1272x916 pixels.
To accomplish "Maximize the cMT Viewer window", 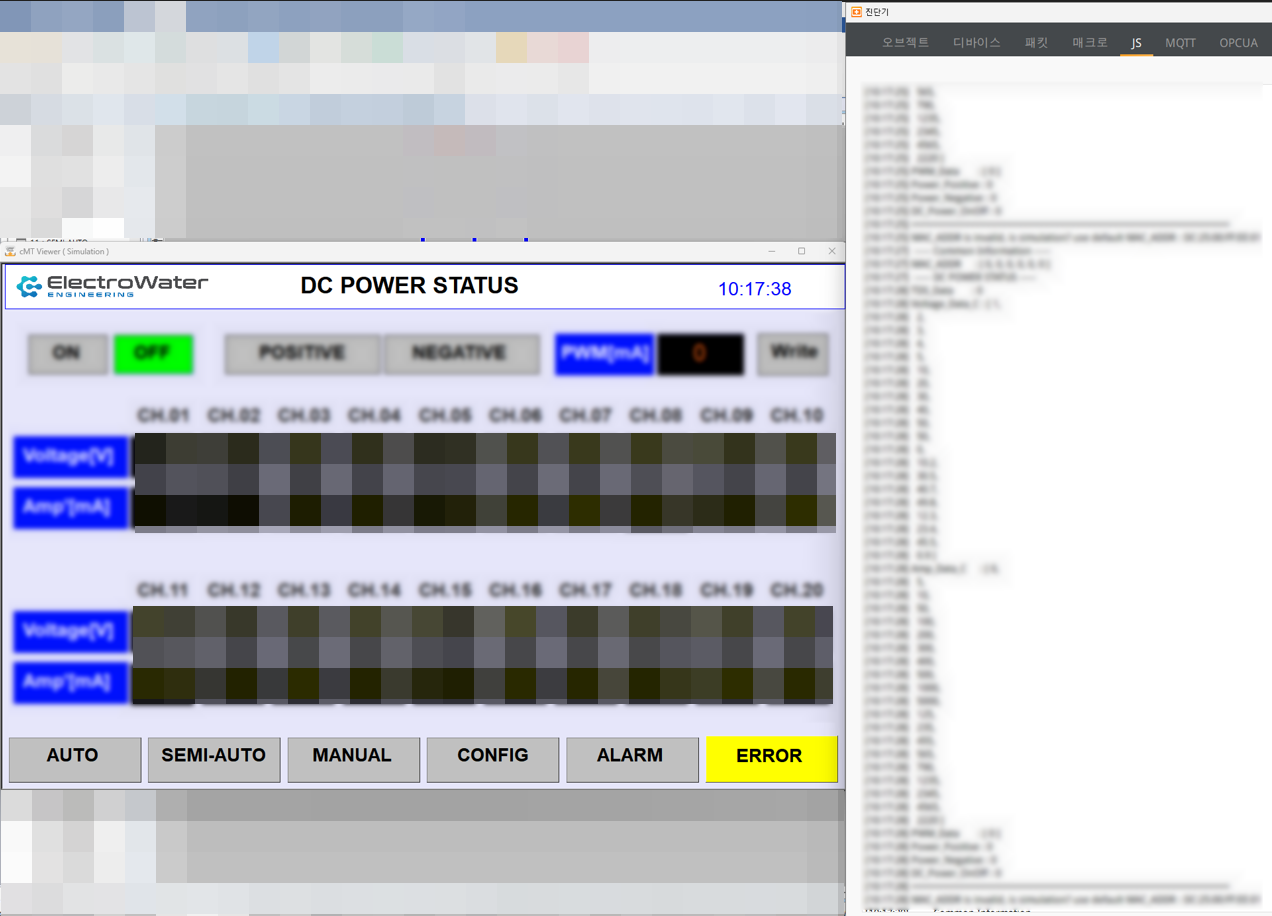I will [x=801, y=251].
